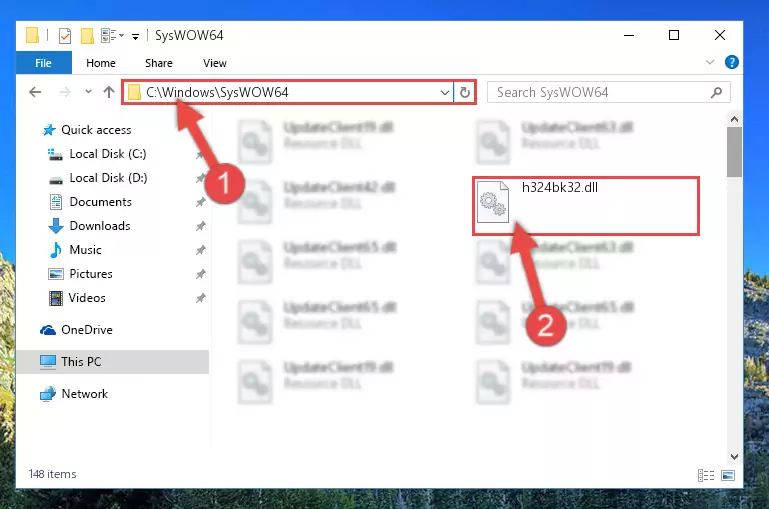The width and height of the screenshot is (769, 509).
Task: Click the Search SysWOW64 box
Action: (x=609, y=92)
